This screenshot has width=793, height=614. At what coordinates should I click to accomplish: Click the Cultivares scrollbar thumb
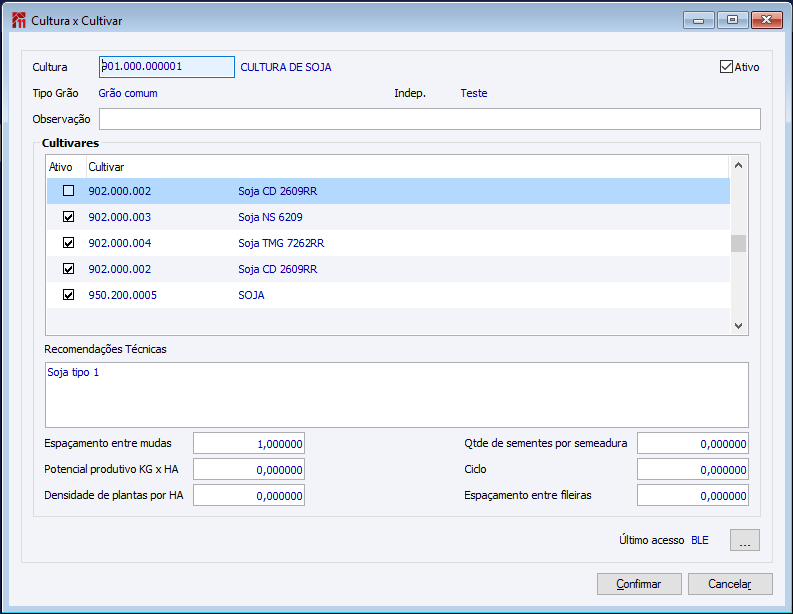click(738, 243)
